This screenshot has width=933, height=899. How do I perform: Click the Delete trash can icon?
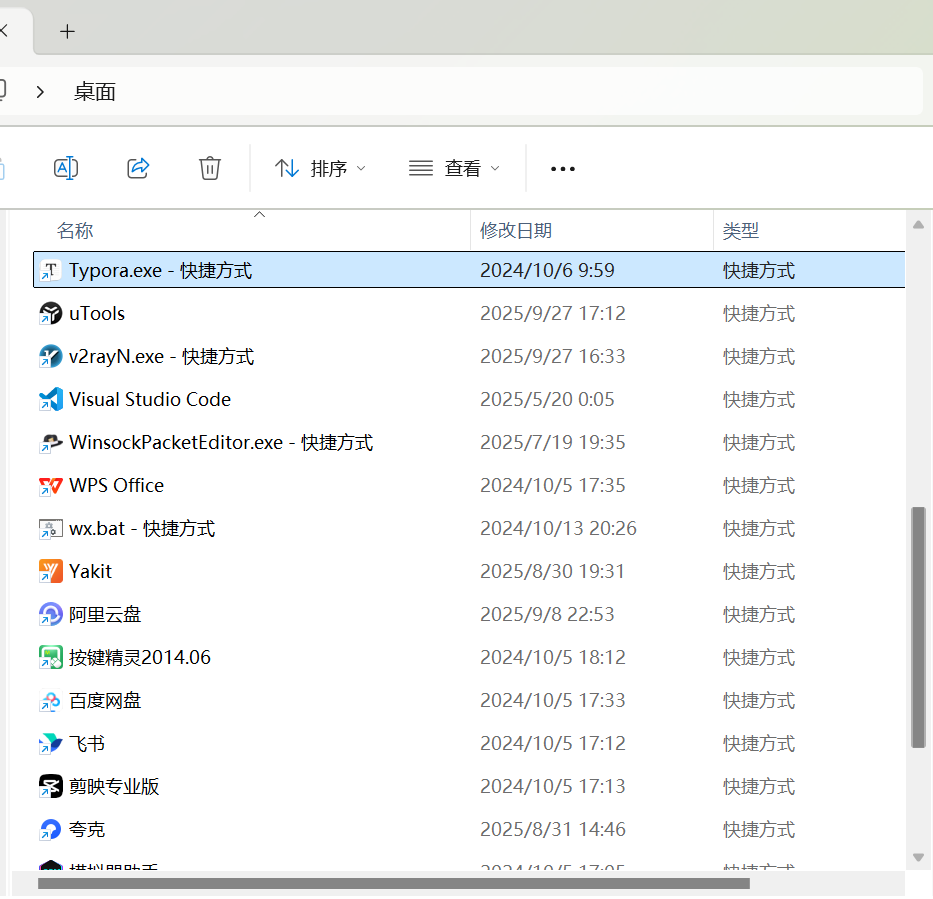coord(209,168)
